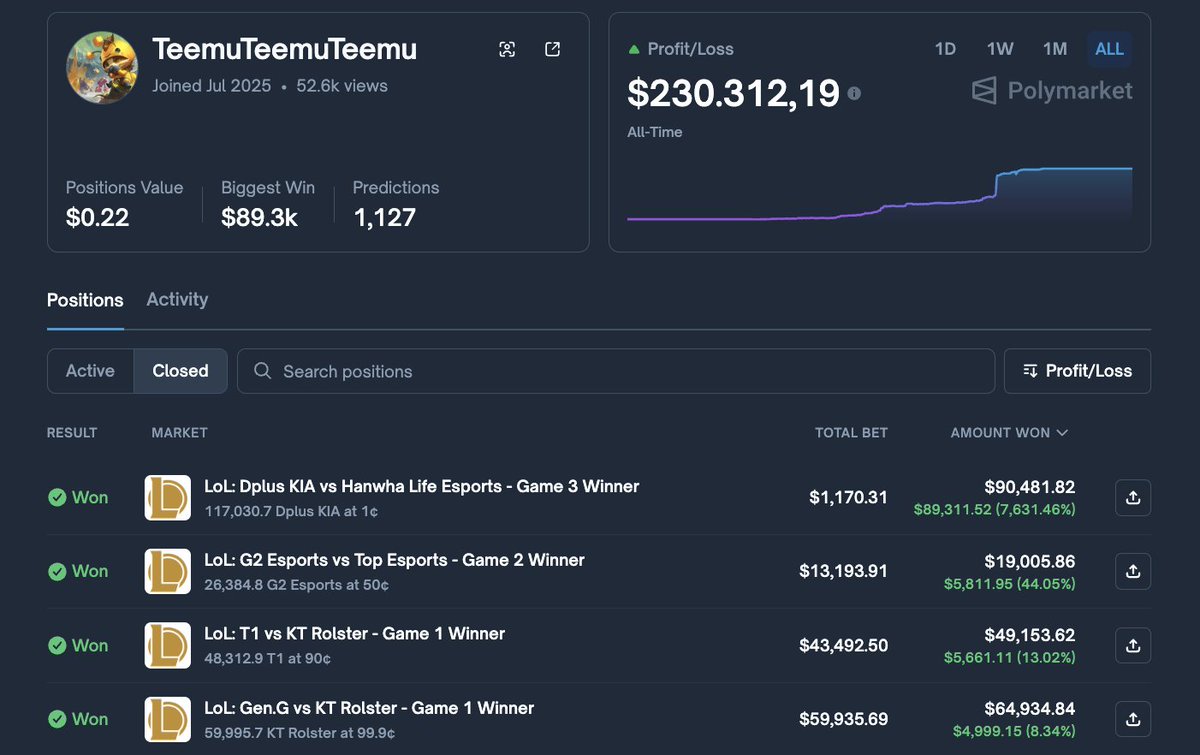Click the $13,193.91 total bet value
Screen dimensions: 1200x755
click(843, 571)
